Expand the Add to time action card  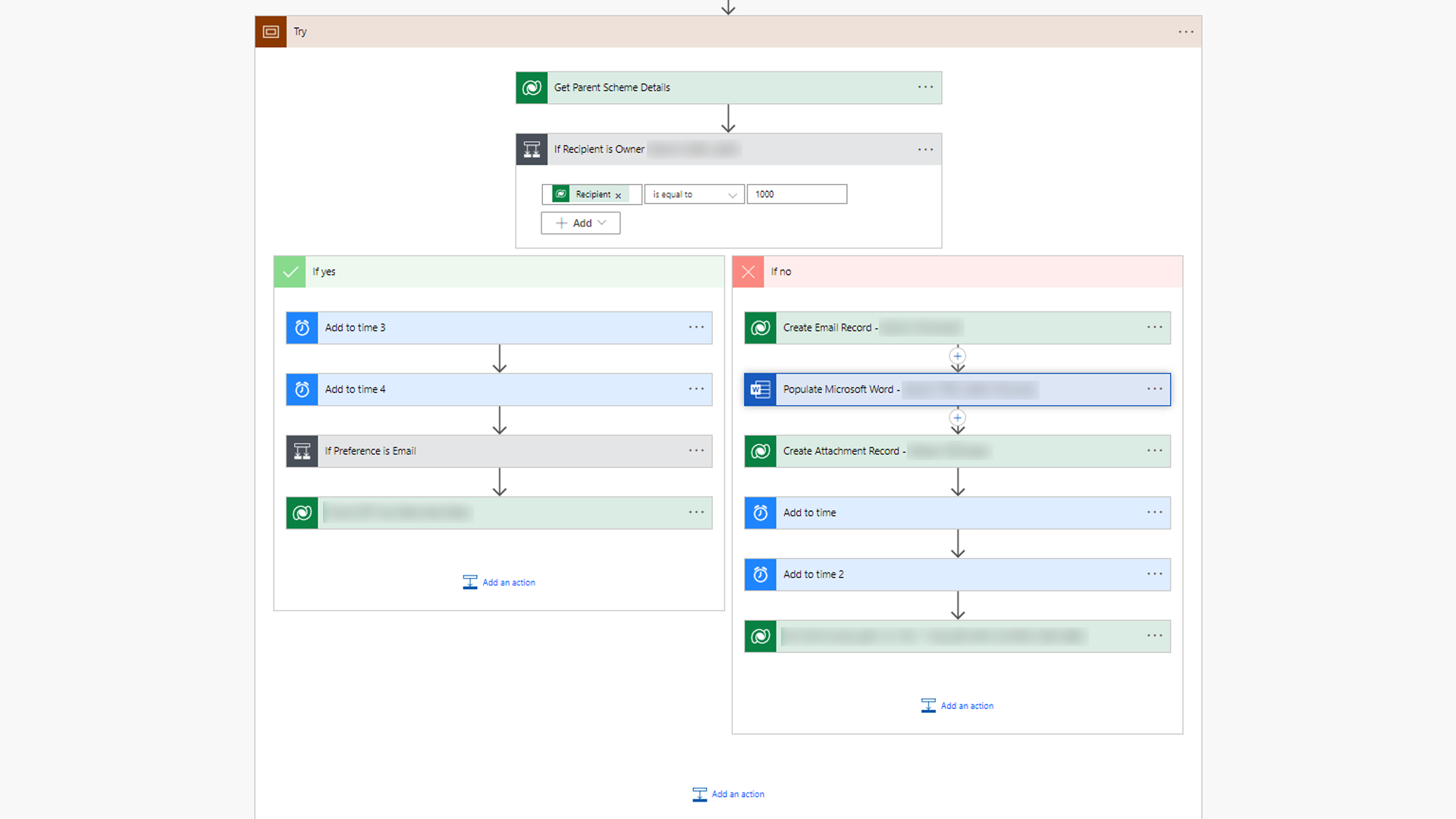(x=957, y=513)
